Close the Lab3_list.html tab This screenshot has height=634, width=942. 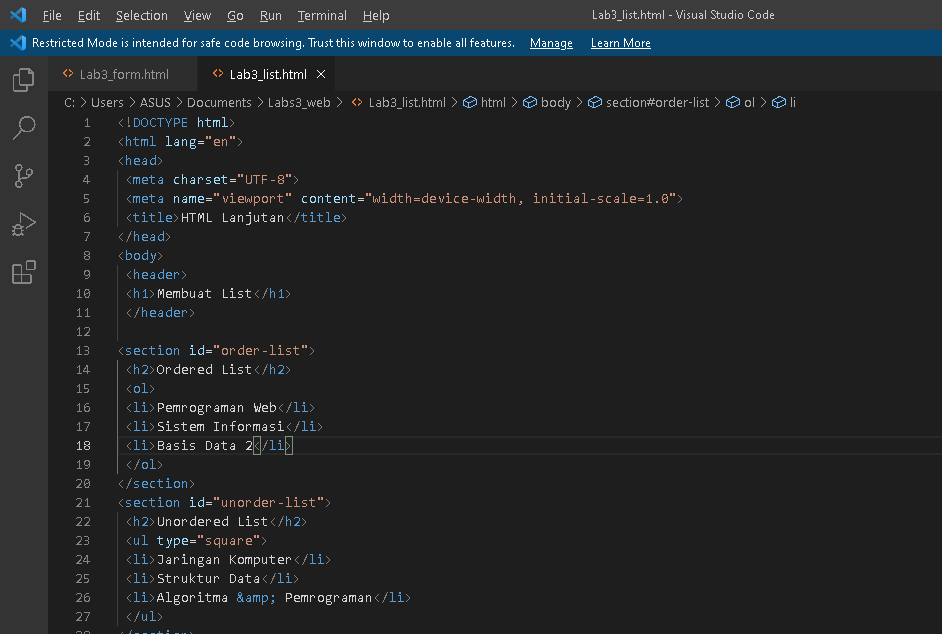pos(320,72)
